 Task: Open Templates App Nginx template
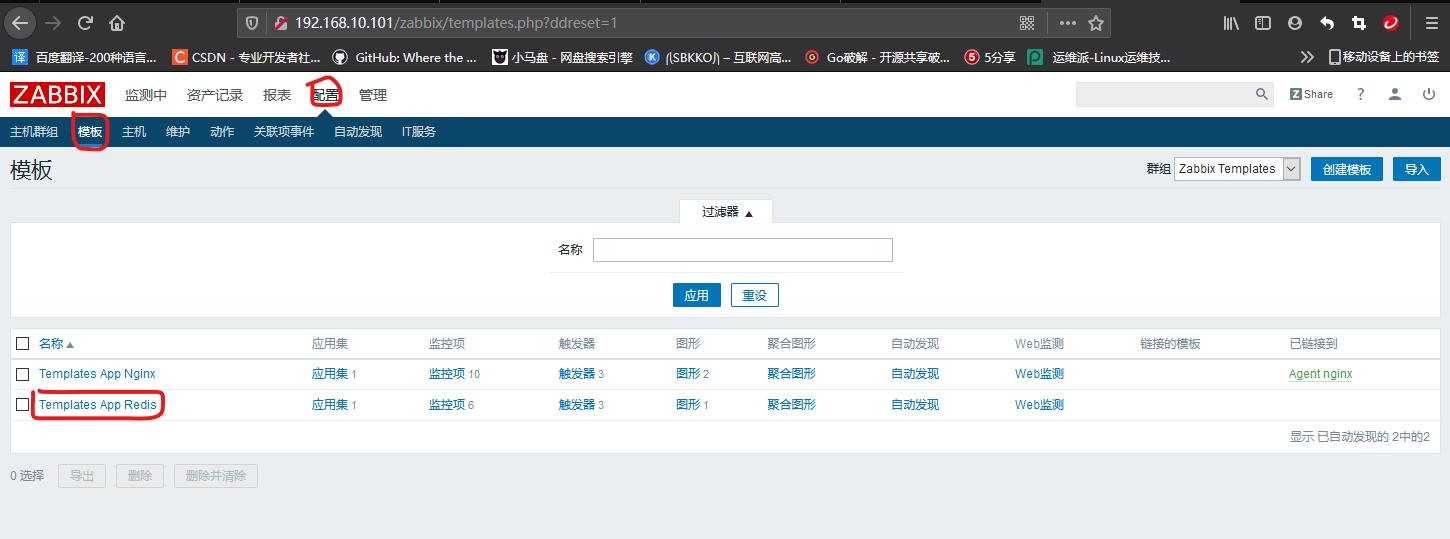97,374
